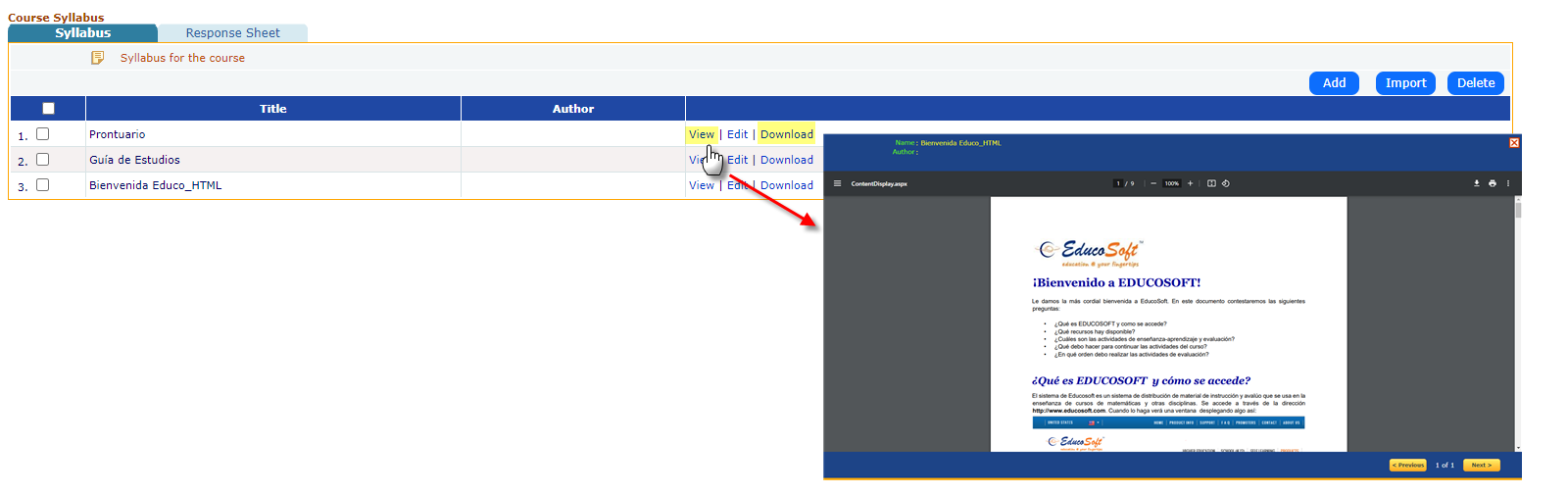The image size is (1568, 495).
Task: Click the PDF page number field
Action: pos(1118,183)
